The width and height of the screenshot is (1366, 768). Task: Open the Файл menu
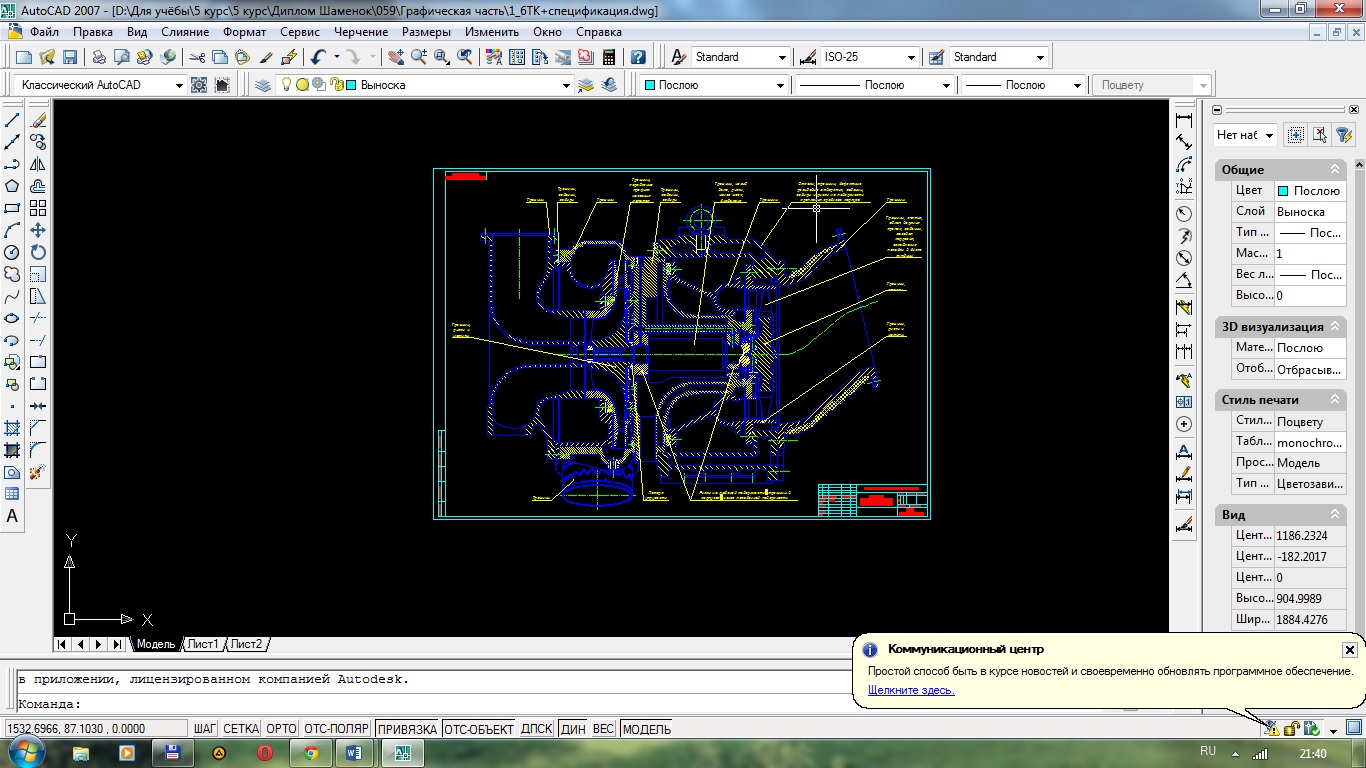(45, 32)
